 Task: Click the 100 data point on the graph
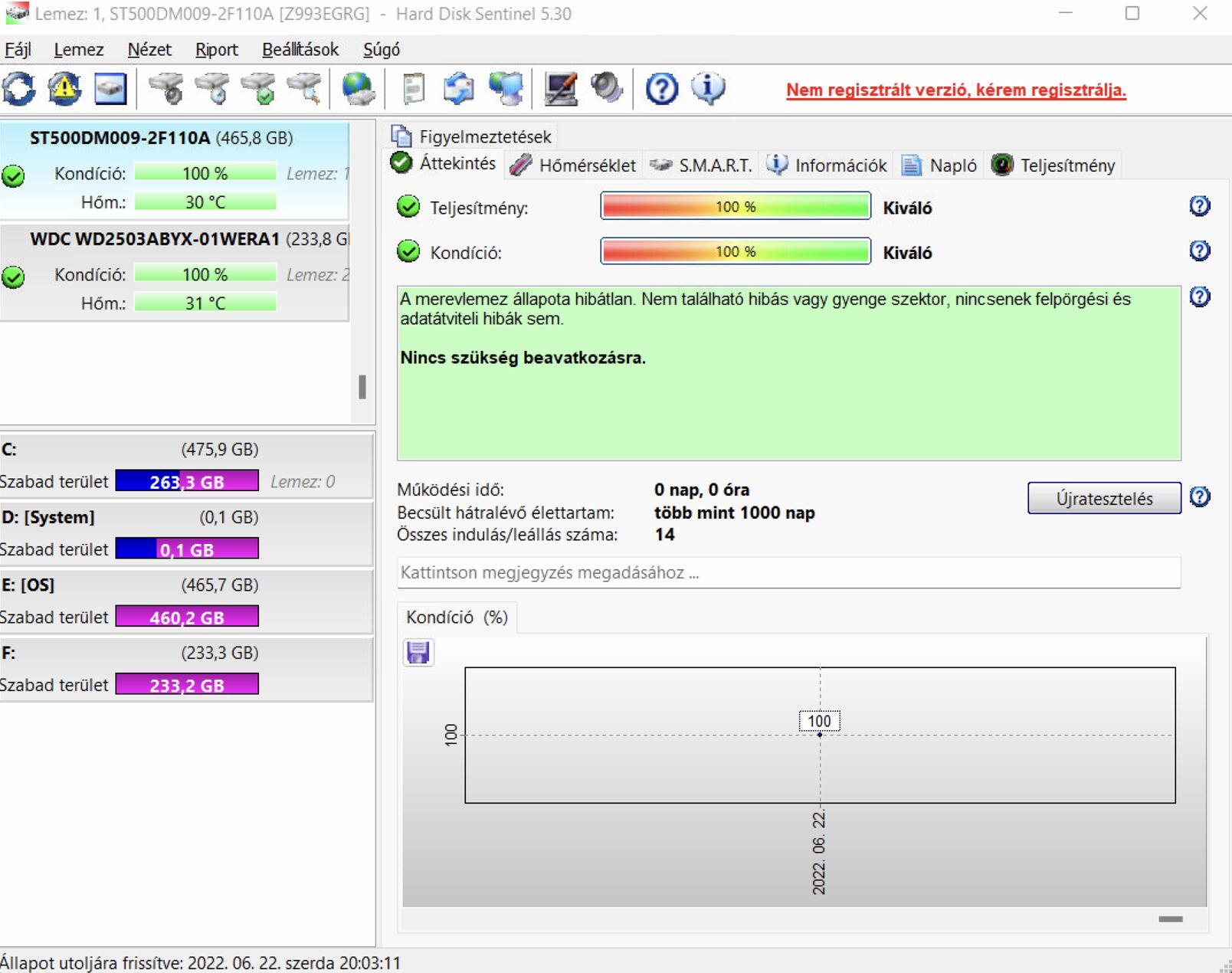pyautogui.click(x=820, y=735)
